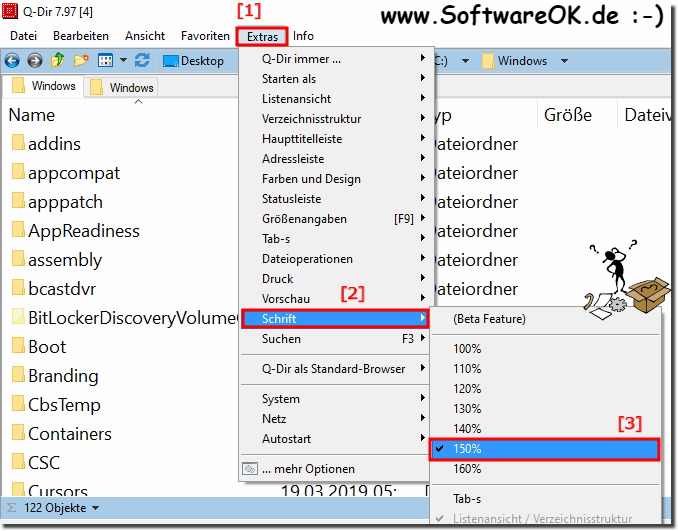The height and width of the screenshot is (531, 678).
Task: Open the Ansicht menu
Action: (x=145, y=36)
